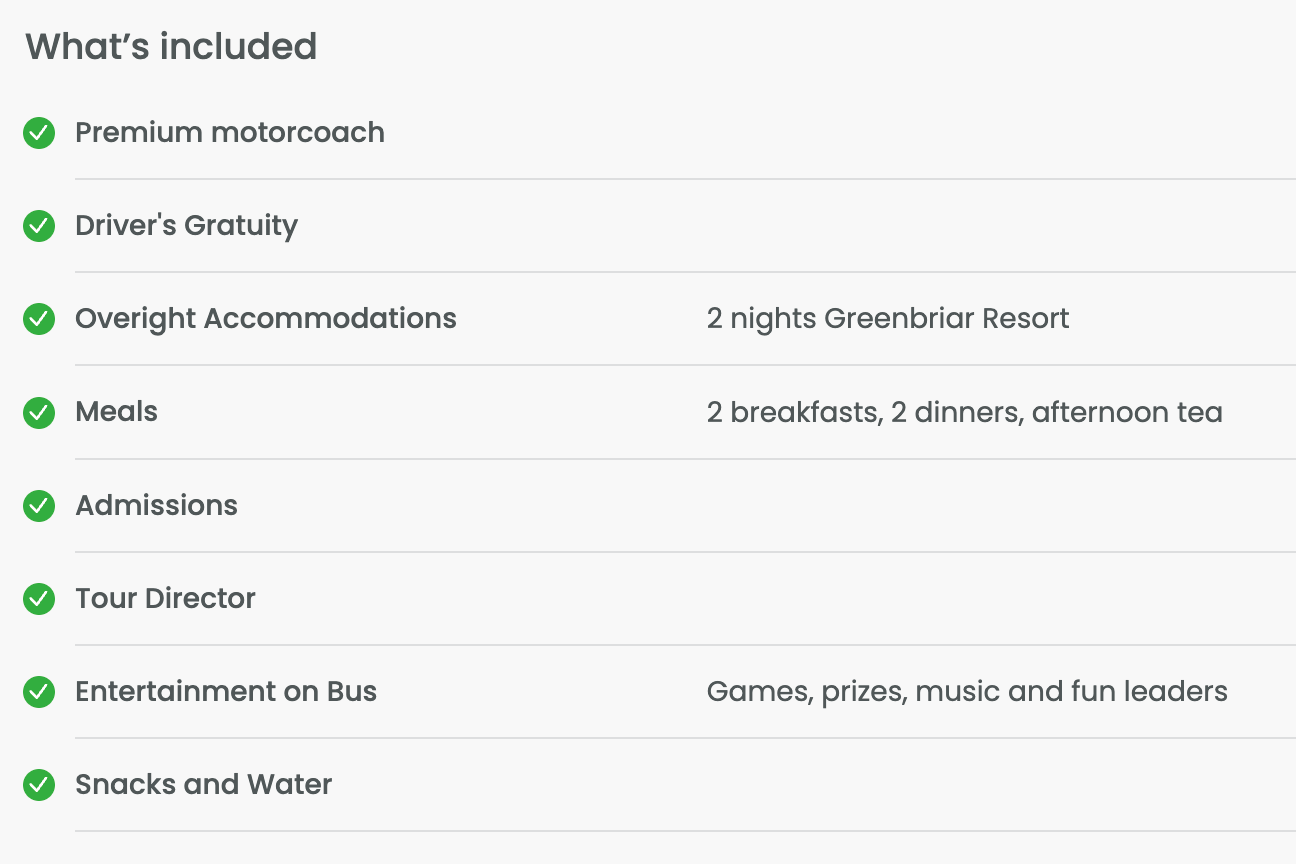Click green checkmark beside Premium motorcoach

pyautogui.click(x=39, y=133)
